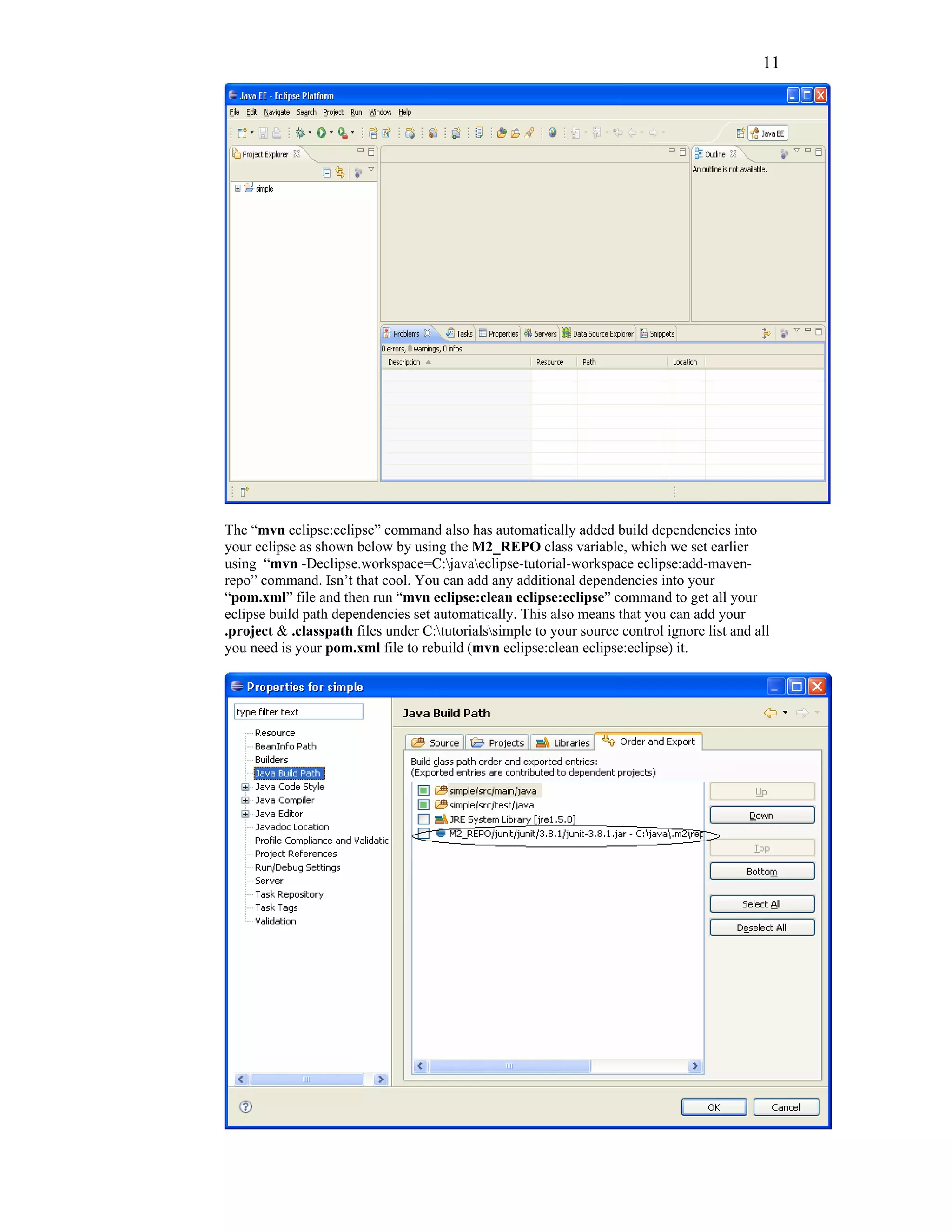952x1232 pixels.
Task: Expand Java Code Style in properties tree
Action: click(245, 787)
